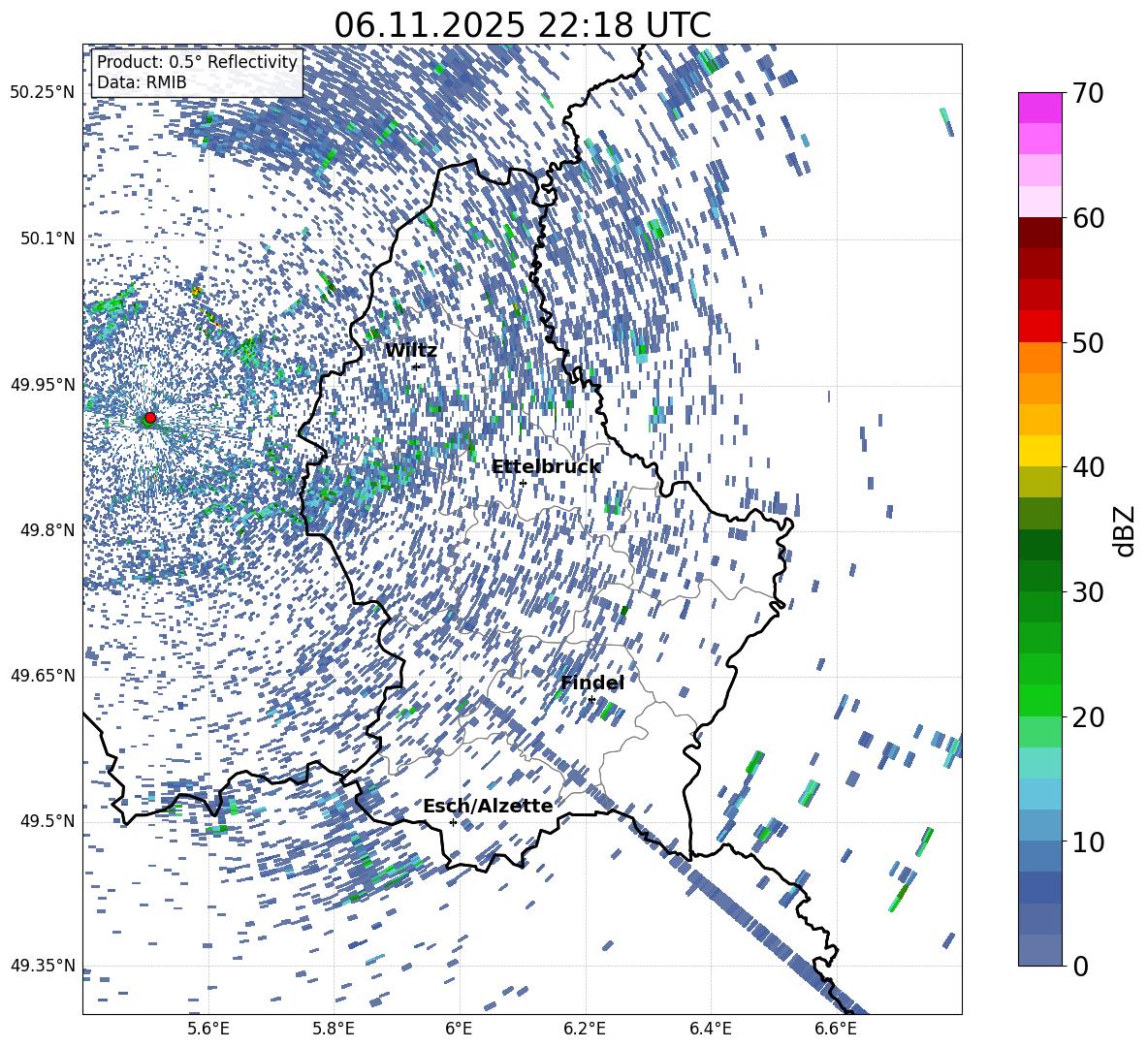Click the 50.25°N latitude label
This screenshot has height=1048, width=1148.
(x=43, y=93)
